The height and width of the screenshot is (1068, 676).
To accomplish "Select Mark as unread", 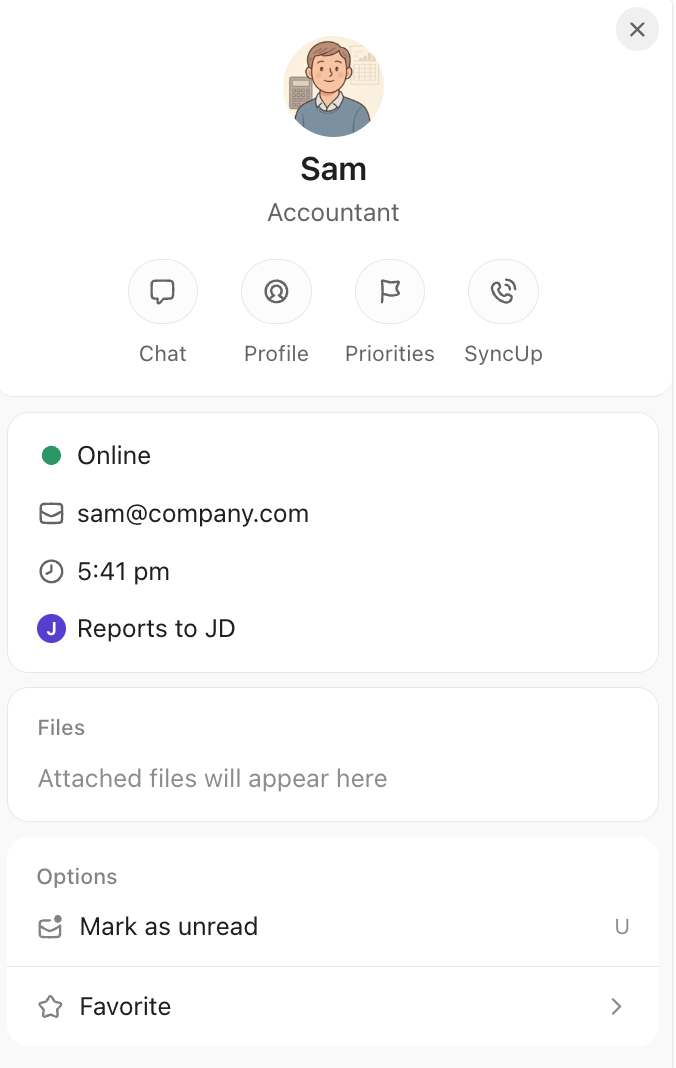I will pos(168,926).
